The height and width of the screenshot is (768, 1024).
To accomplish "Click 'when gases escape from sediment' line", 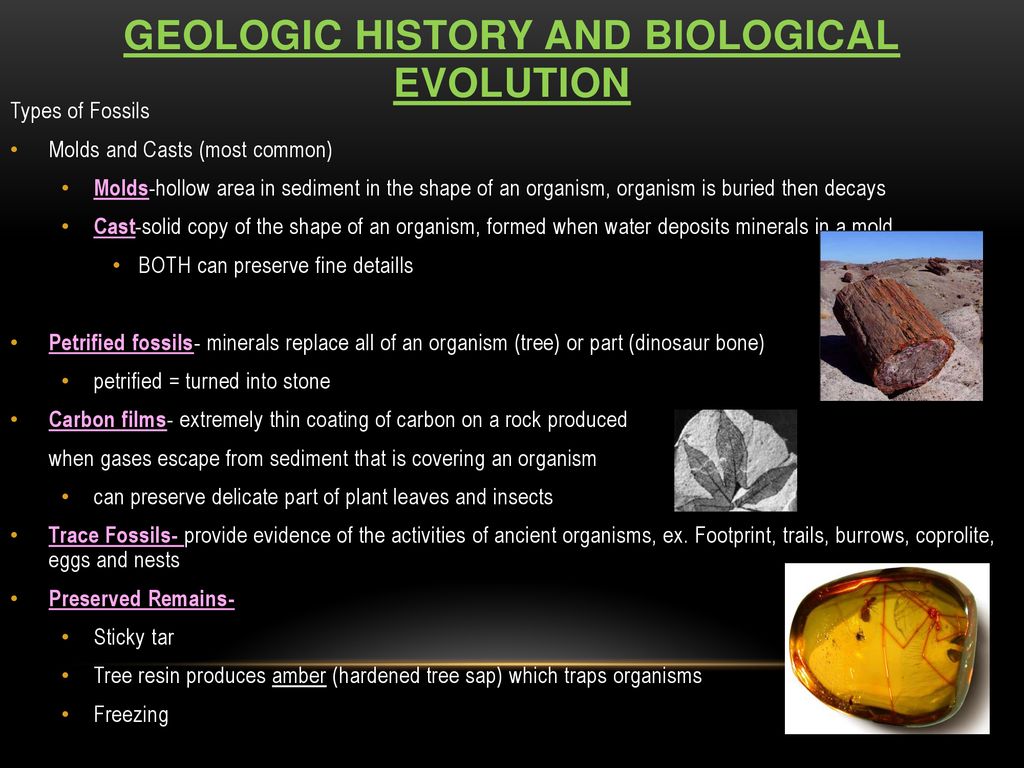I will (x=322, y=458).
